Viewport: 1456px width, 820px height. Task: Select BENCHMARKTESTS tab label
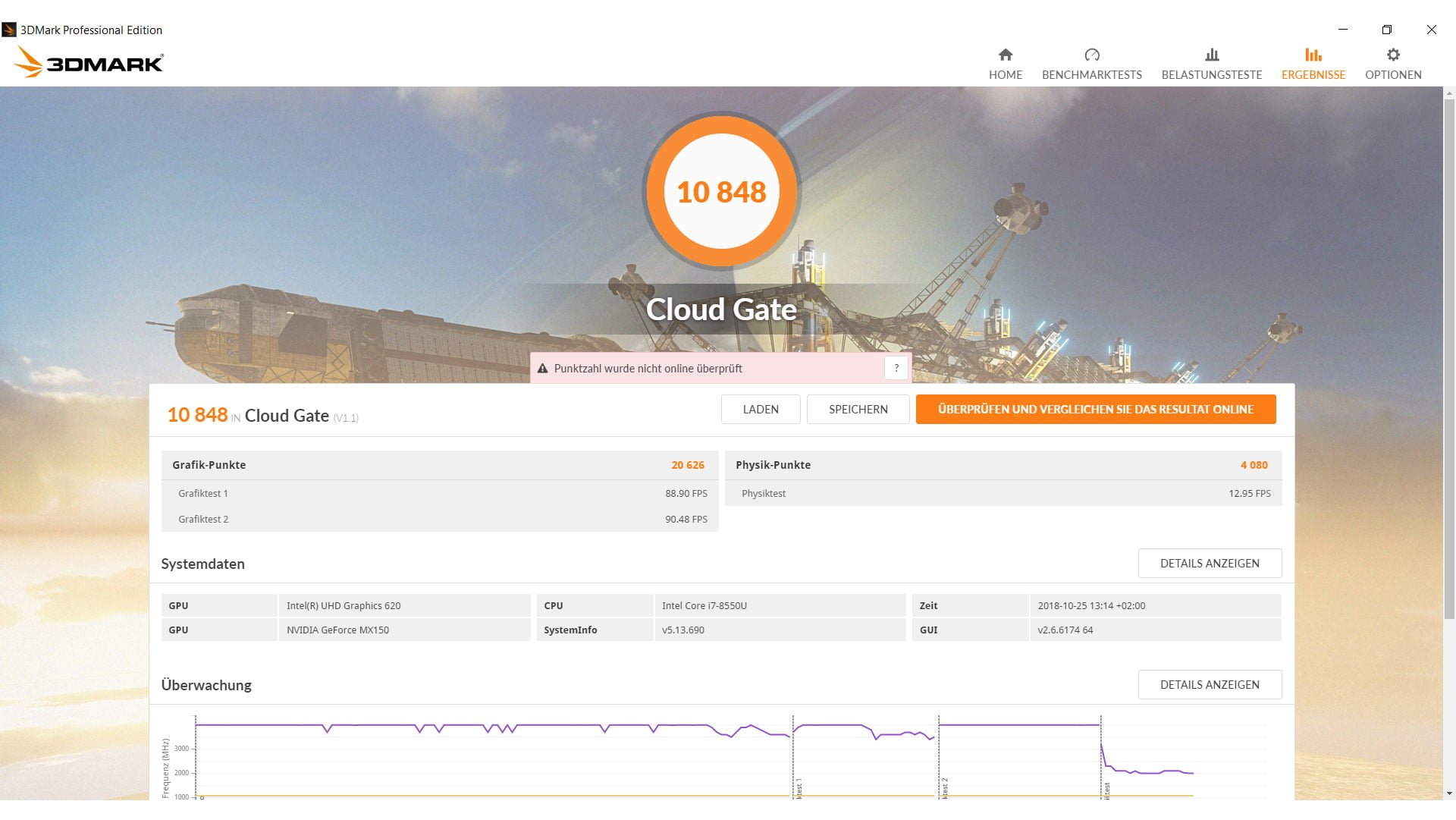coord(1091,75)
